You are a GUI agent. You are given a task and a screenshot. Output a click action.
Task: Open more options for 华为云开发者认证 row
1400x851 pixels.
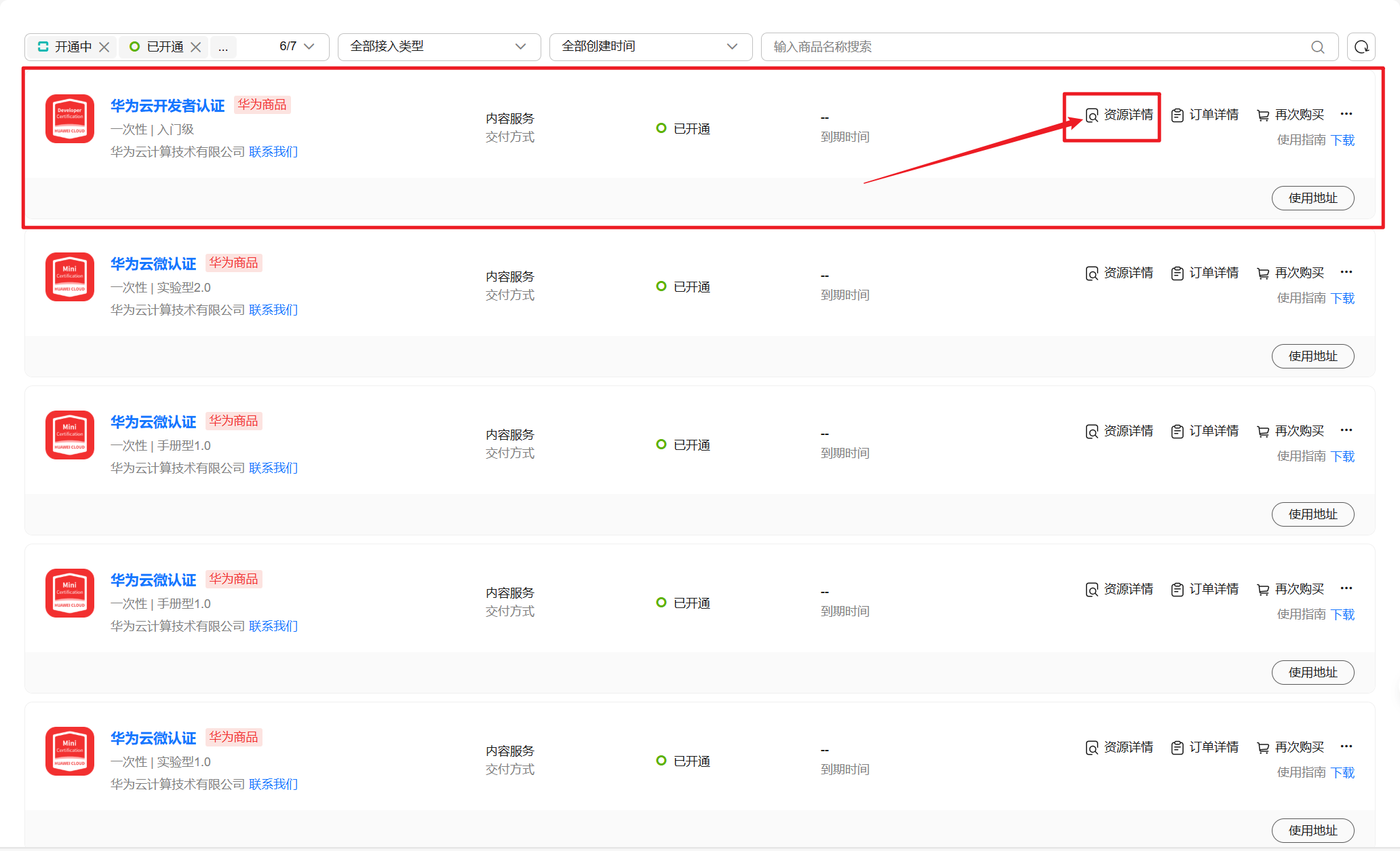(x=1346, y=114)
